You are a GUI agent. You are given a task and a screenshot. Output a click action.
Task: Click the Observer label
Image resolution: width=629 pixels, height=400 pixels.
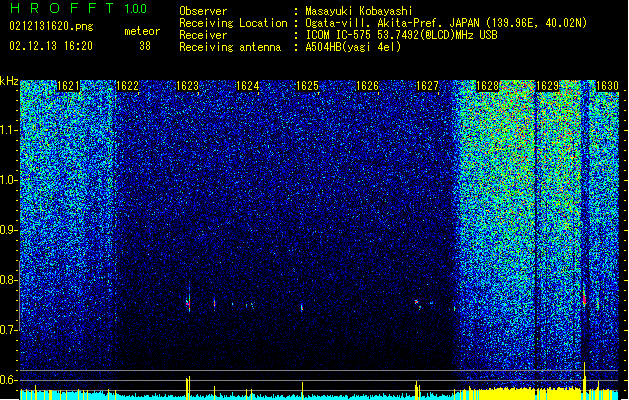click(x=203, y=11)
